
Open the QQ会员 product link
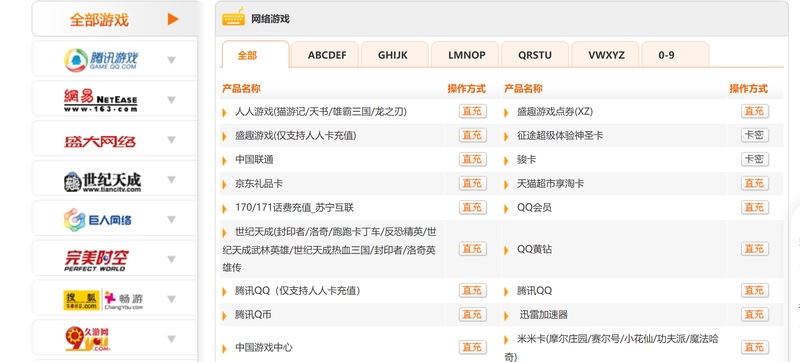click(534, 208)
